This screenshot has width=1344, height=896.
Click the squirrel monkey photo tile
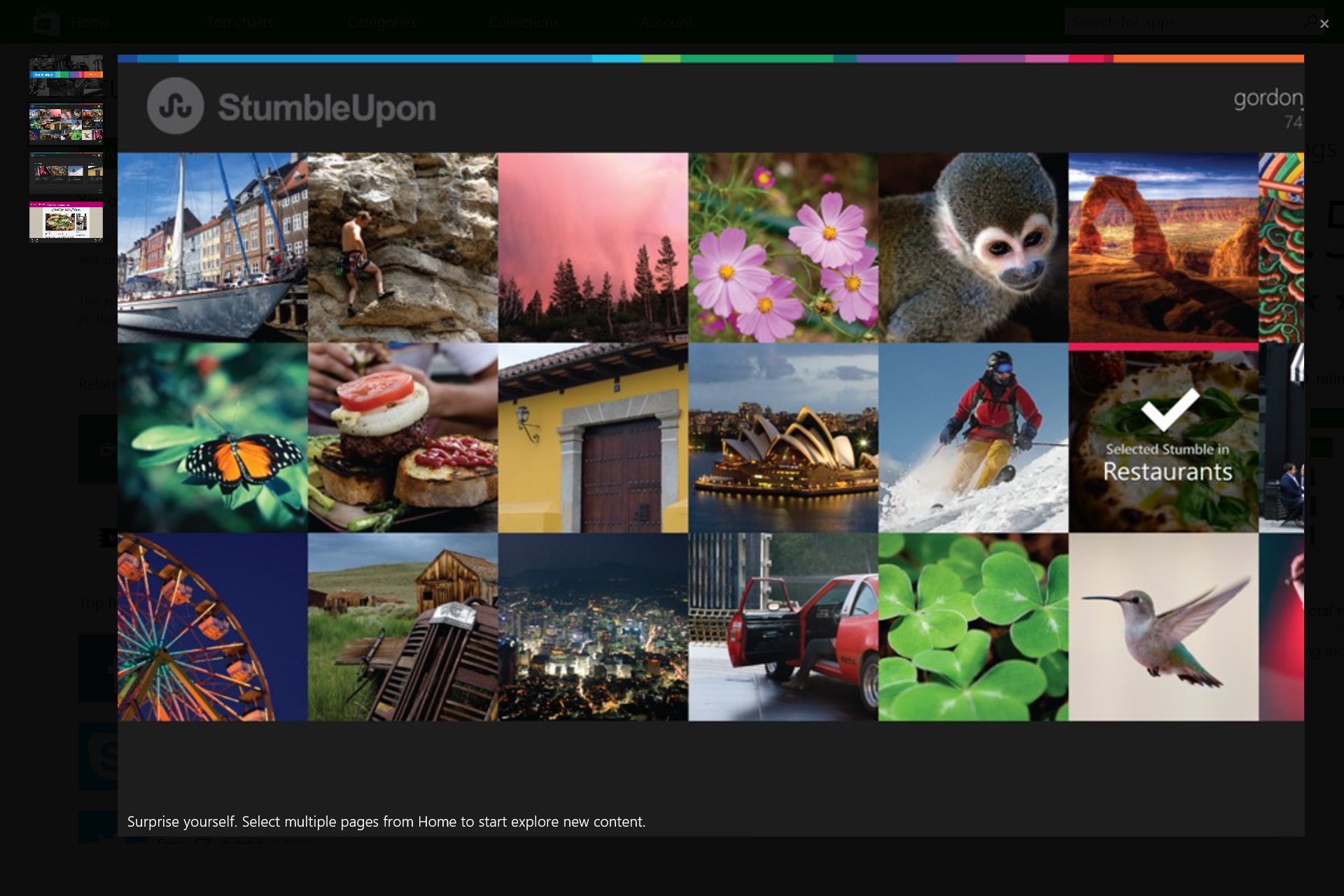click(x=974, y=248)
